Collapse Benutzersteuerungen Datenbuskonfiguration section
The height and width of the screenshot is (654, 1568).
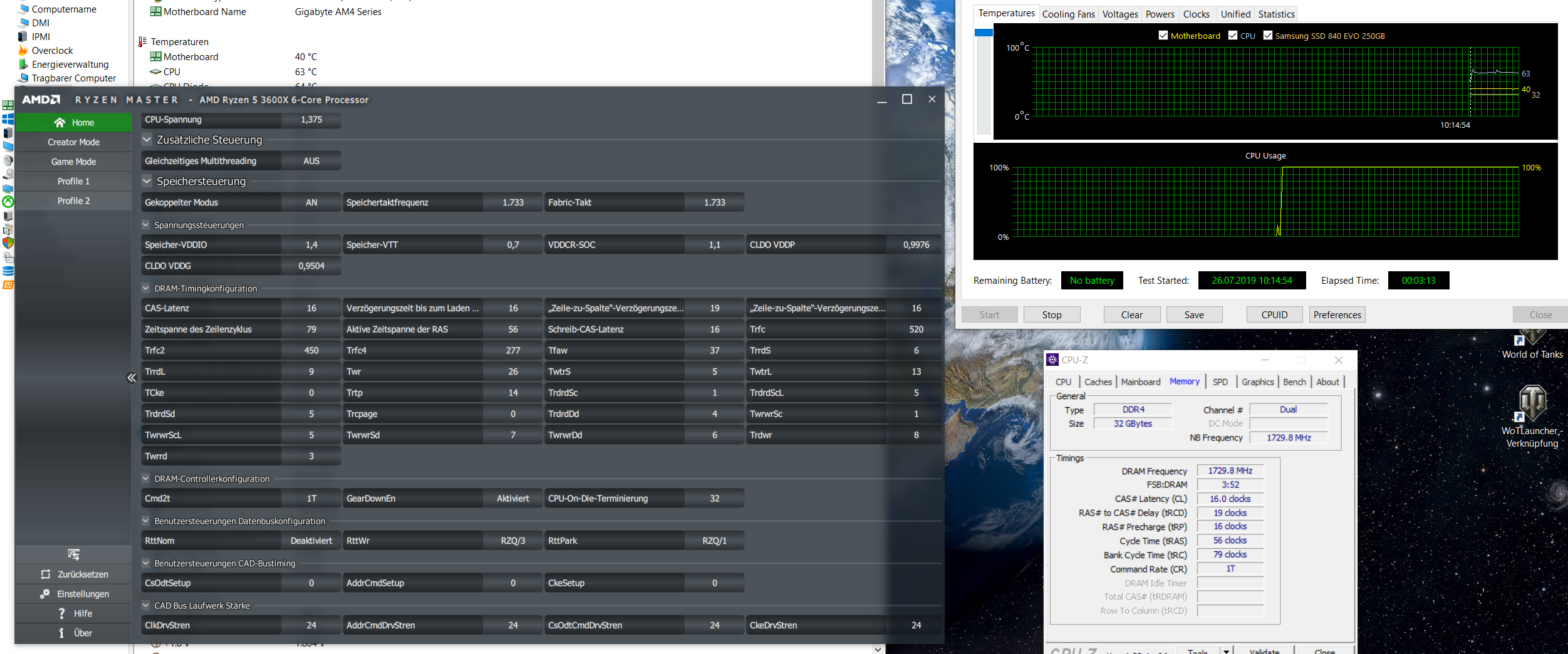[x=146, y=521]
